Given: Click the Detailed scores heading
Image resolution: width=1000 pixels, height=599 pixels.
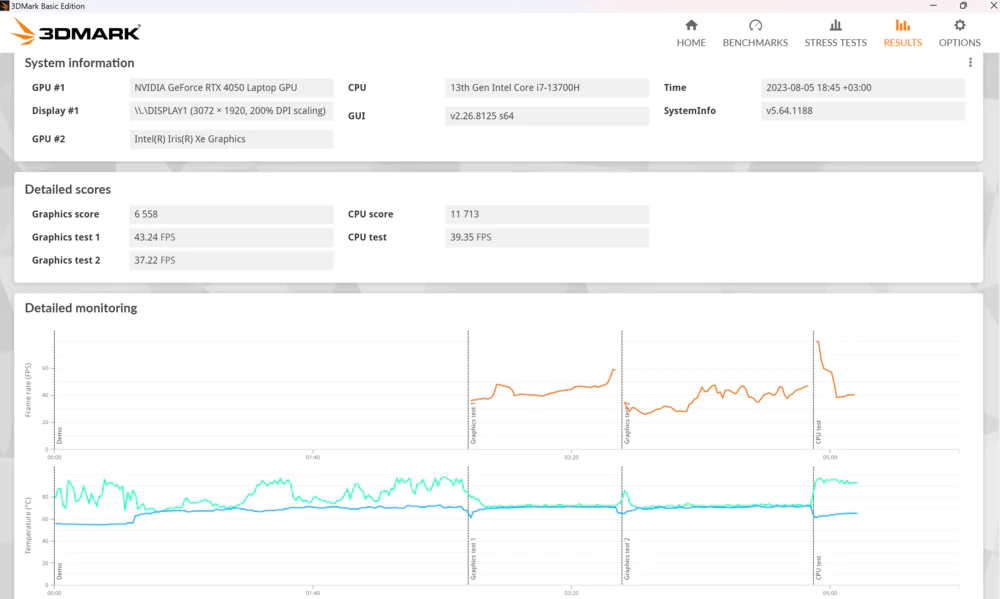Looking at the screenshot, I should (68, 189).
